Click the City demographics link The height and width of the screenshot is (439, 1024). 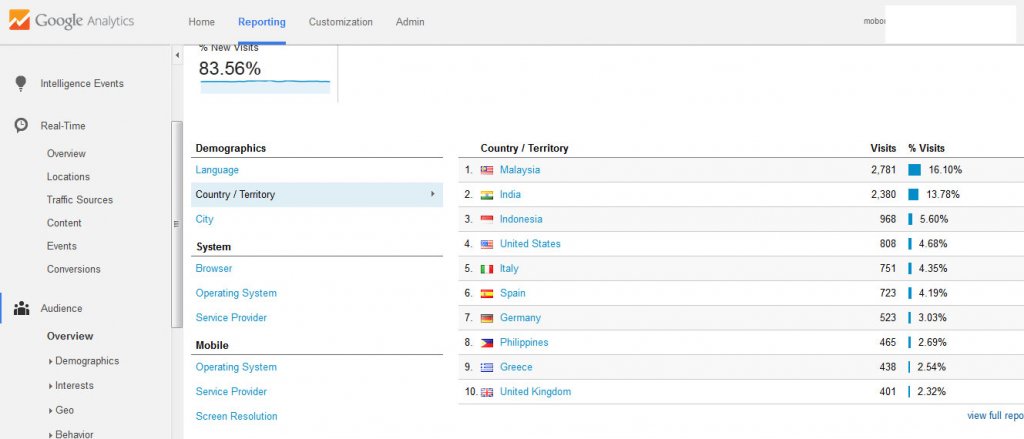click(204, 220)
